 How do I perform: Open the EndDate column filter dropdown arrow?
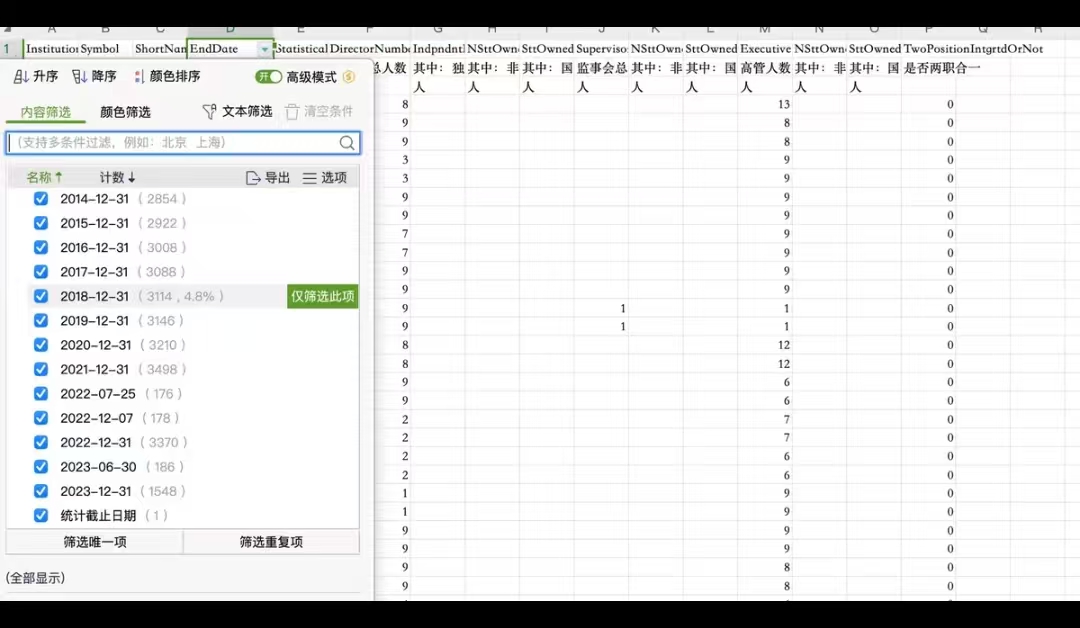(264, 49)
